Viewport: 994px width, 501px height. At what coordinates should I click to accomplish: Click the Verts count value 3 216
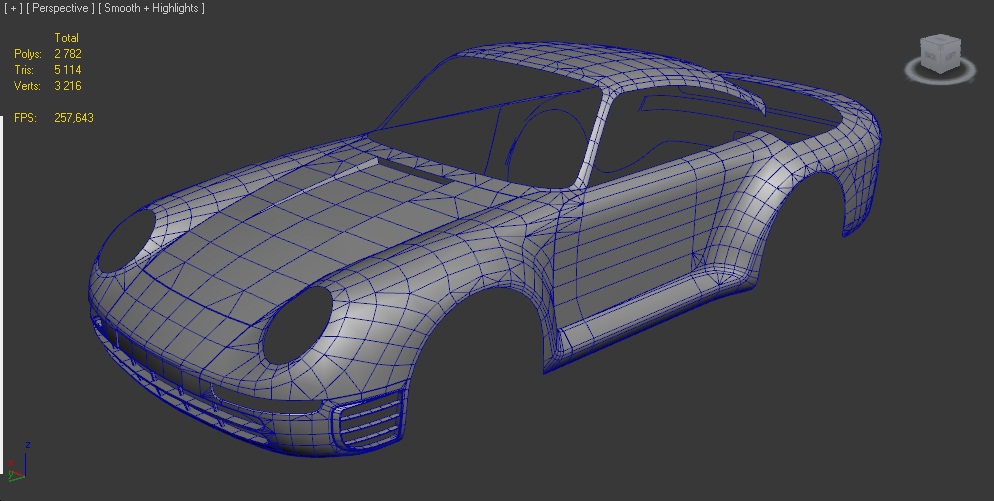68,86
